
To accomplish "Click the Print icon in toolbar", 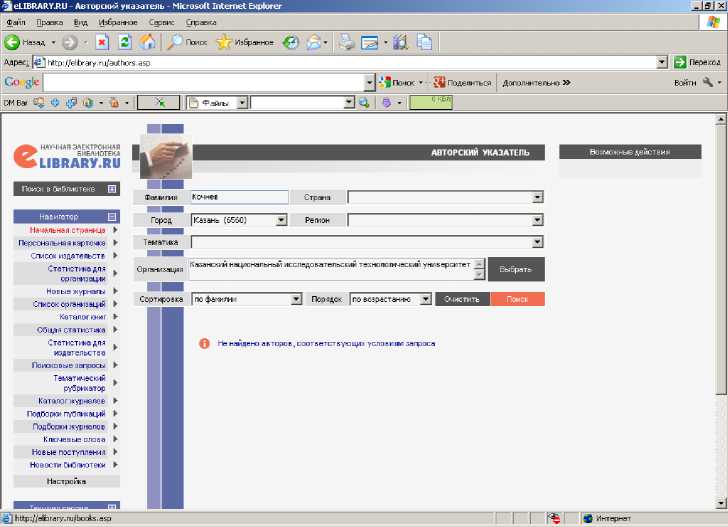I will pos(346,42).
